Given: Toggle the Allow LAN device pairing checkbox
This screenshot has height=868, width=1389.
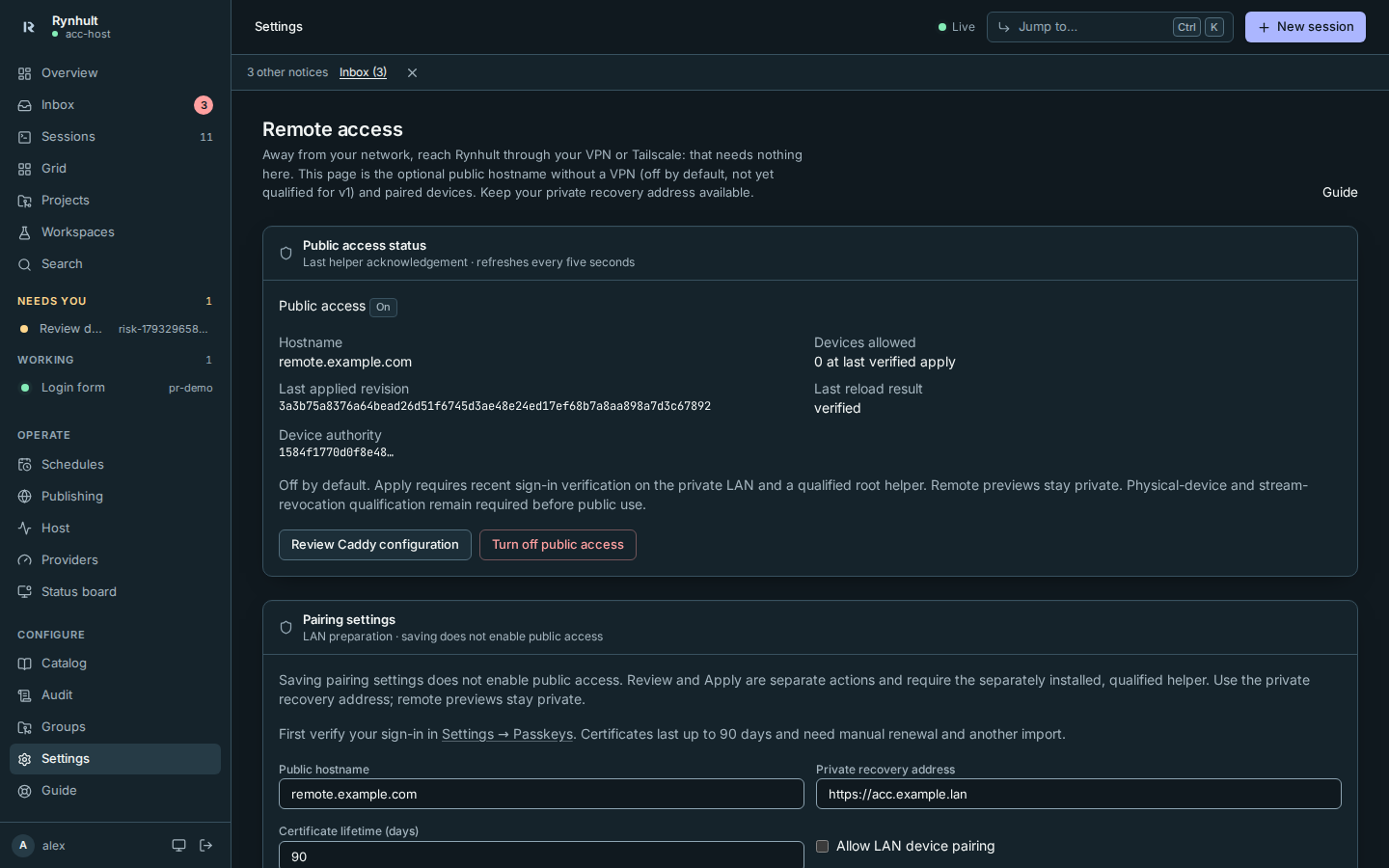Looking at the screenshot, I should 822,846.
